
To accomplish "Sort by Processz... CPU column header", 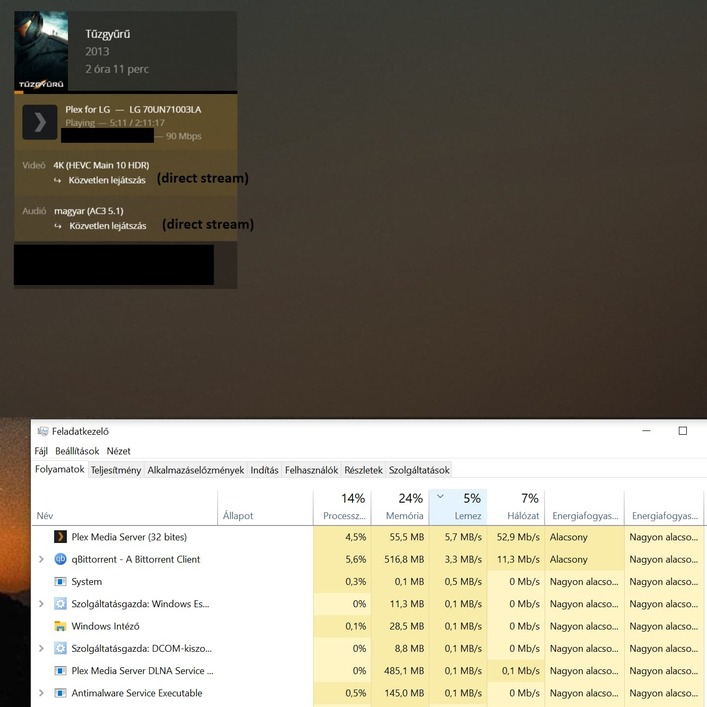I will (342, 507).
